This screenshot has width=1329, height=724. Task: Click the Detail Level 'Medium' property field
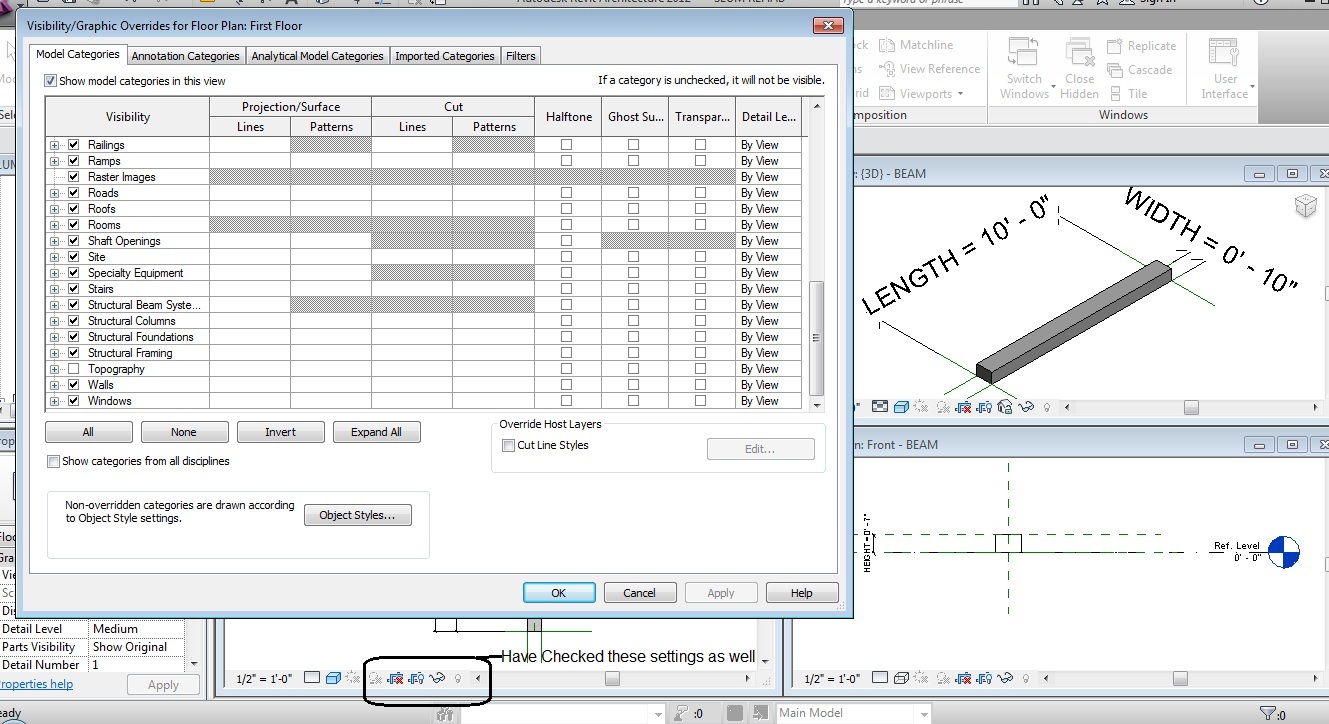[x=137, y=629]
